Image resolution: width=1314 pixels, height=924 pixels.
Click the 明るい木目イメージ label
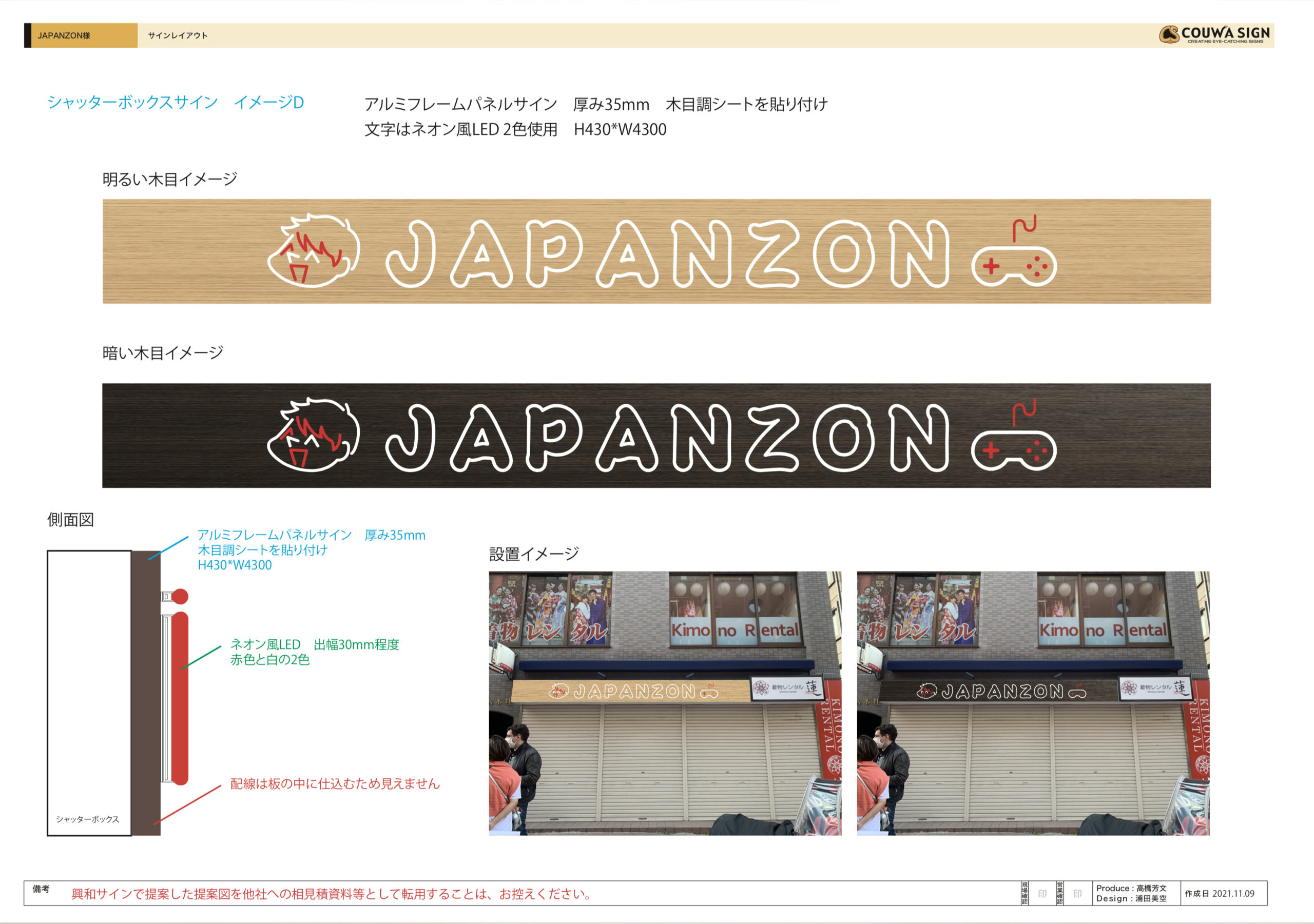[169, 180]
